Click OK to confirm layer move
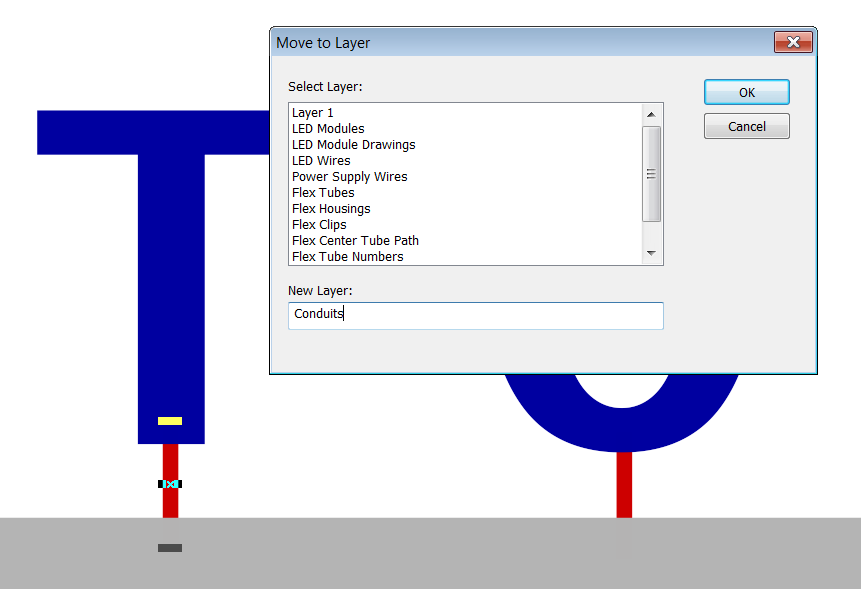861x589 pixels. [x=746, y=92]
